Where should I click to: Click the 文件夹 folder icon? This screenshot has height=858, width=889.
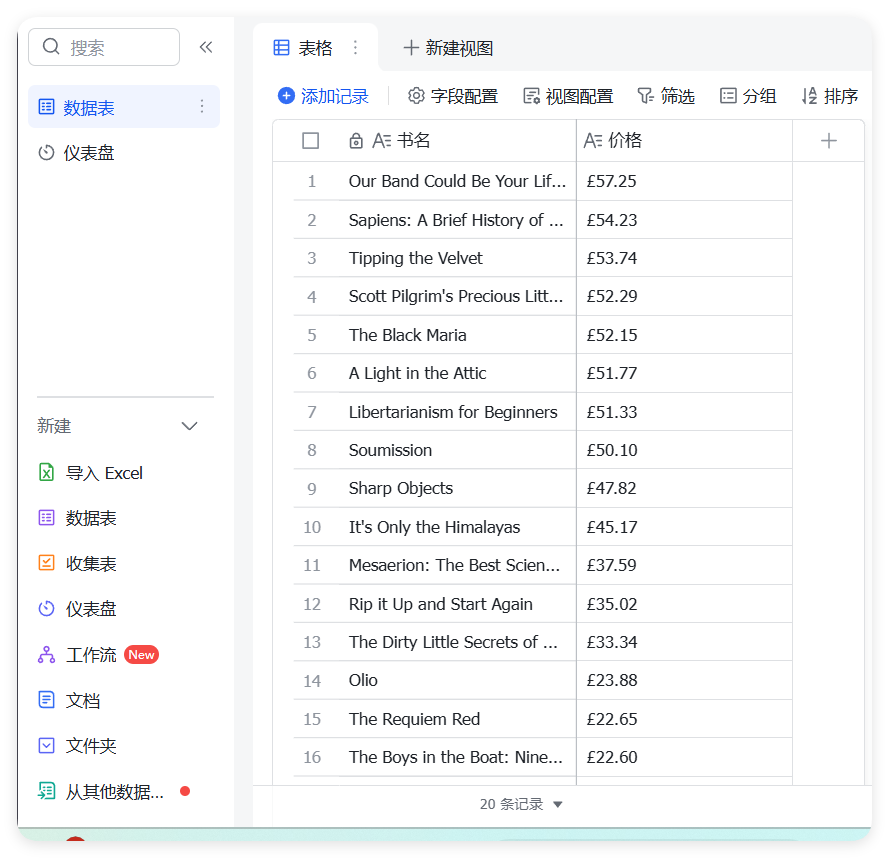[46, 745]
